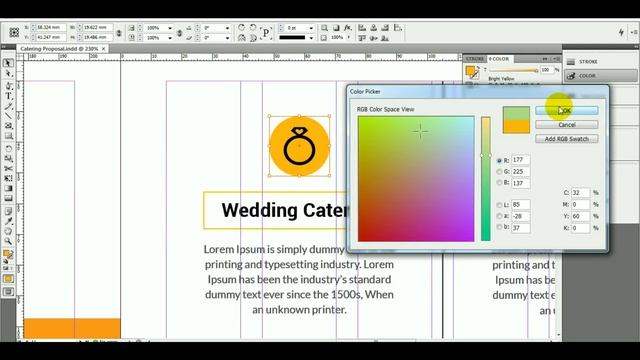Click the tint slider in Color panel
The height and width of the screenshot is (360, 640).
tap(513, 70)
